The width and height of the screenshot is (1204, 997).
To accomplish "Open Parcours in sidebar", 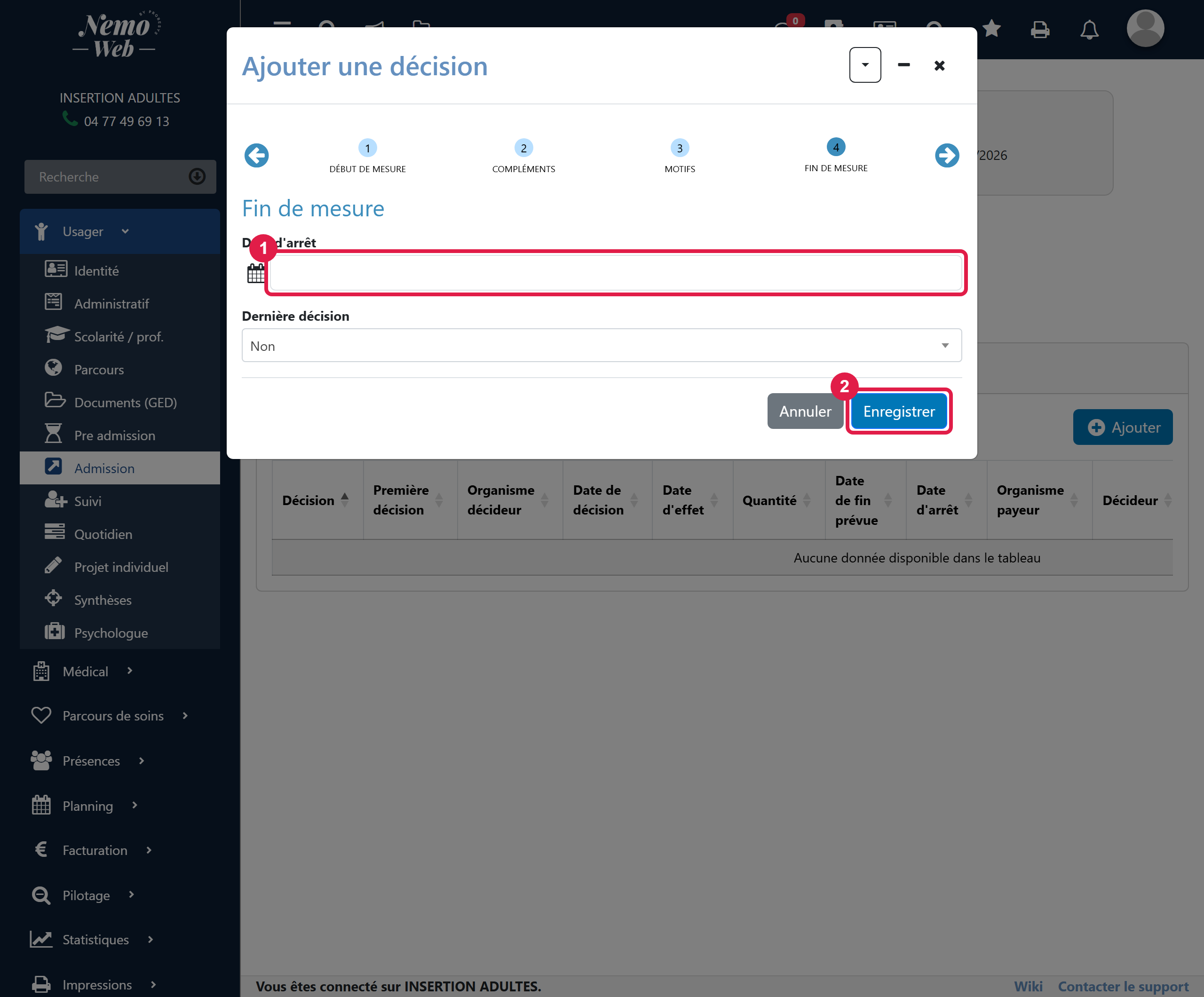I will [x=120, y=369].
